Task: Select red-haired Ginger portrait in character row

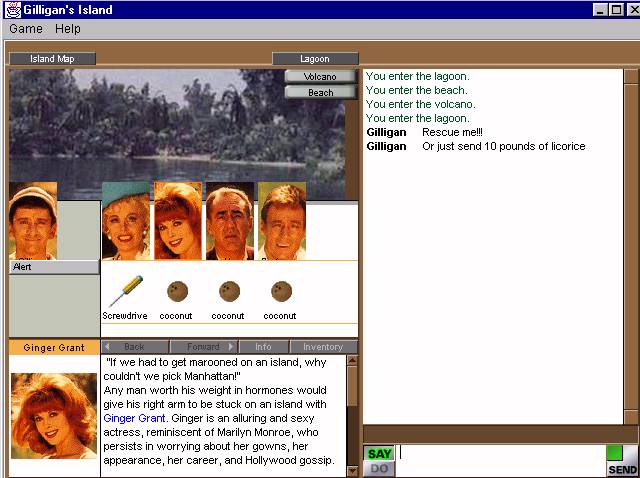Action: [x=178, y=221]
